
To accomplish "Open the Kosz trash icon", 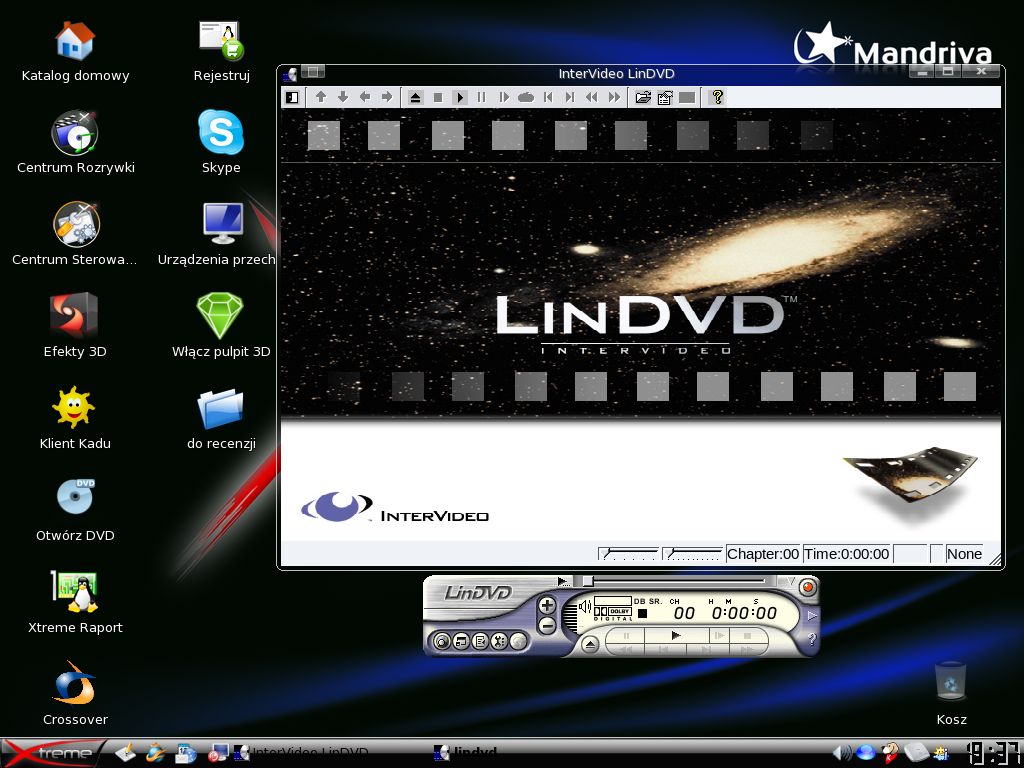I will pos(951,694).
